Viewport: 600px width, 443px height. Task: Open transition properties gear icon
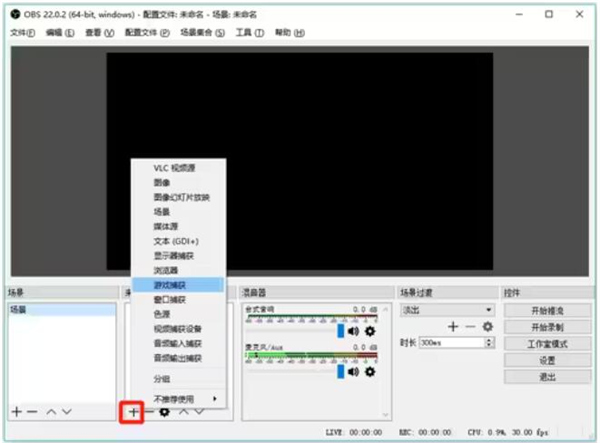click(487, 326)
